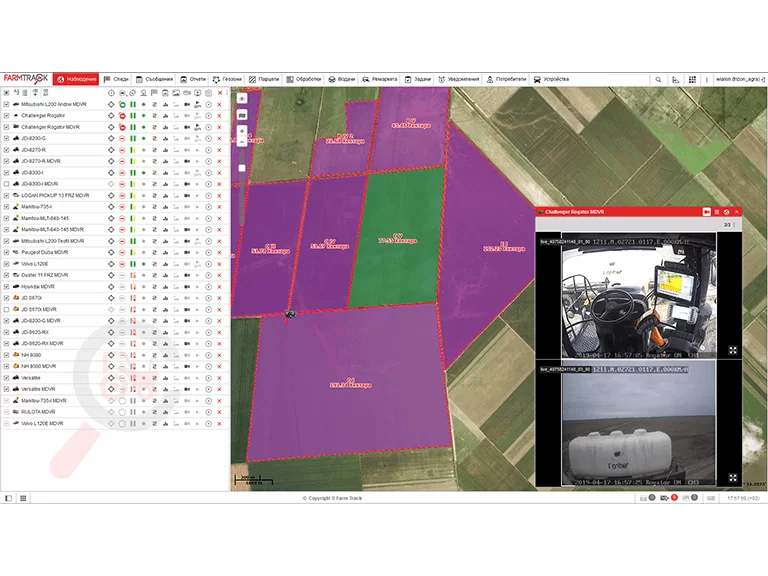
Task: Toggle map visible layers eye button
Action: click(242, 98)
